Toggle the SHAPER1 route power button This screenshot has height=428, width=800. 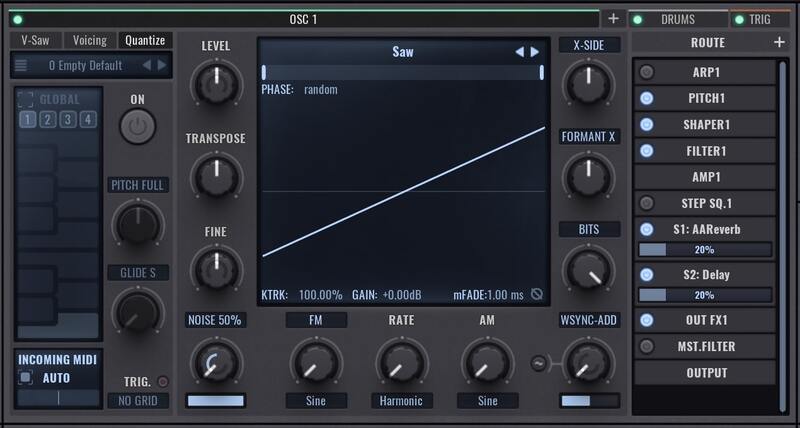coord(646,124)
